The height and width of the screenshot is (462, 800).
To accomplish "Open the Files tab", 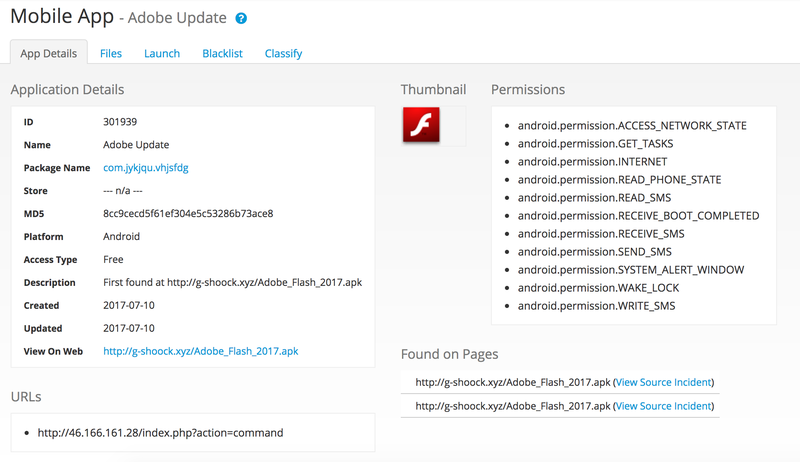I will pos(111,54).
